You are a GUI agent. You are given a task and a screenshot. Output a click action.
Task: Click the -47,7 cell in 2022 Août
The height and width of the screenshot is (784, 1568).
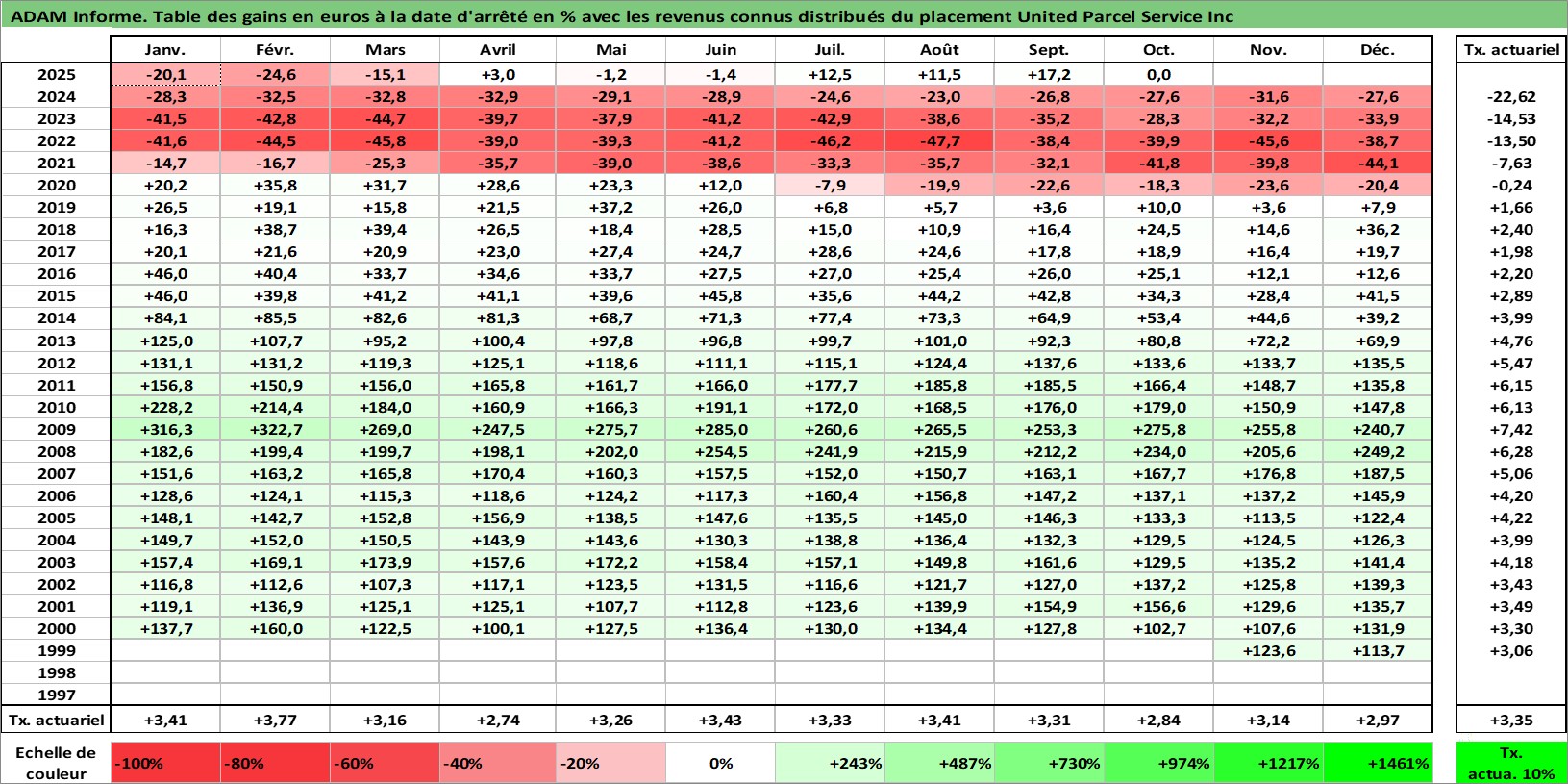939,140
